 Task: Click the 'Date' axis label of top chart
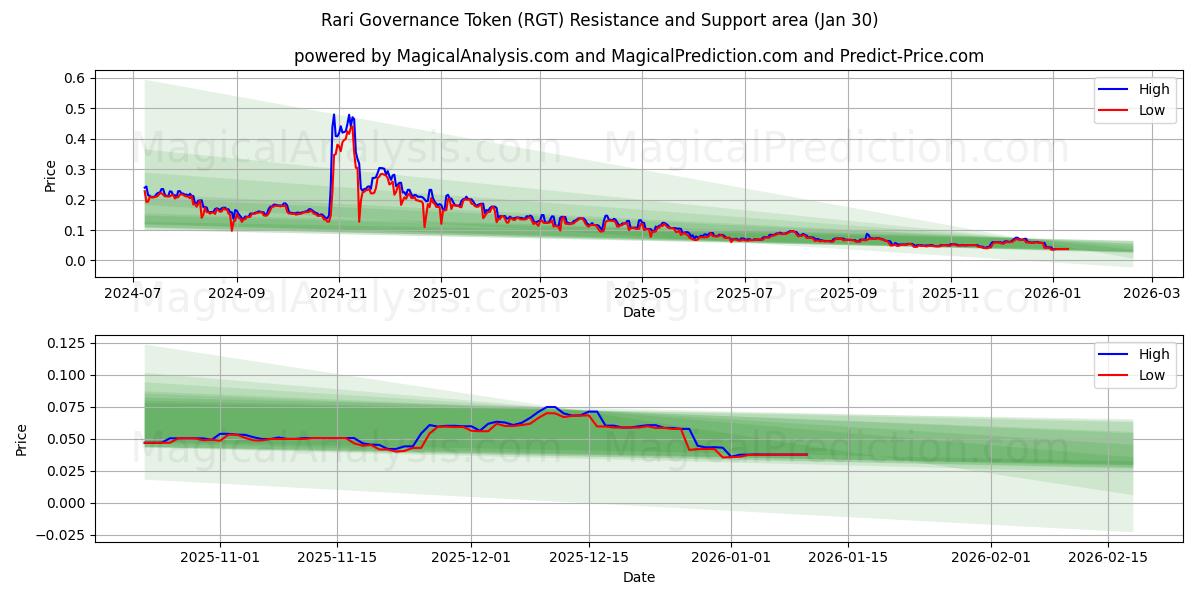639,312
